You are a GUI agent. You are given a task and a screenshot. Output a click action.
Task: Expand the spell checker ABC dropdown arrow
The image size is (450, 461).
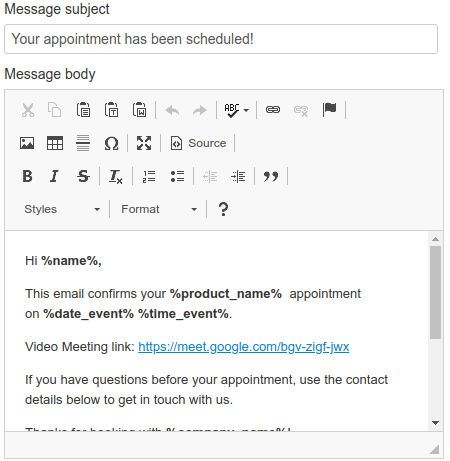pyautogui.click(x=246, y=110)
